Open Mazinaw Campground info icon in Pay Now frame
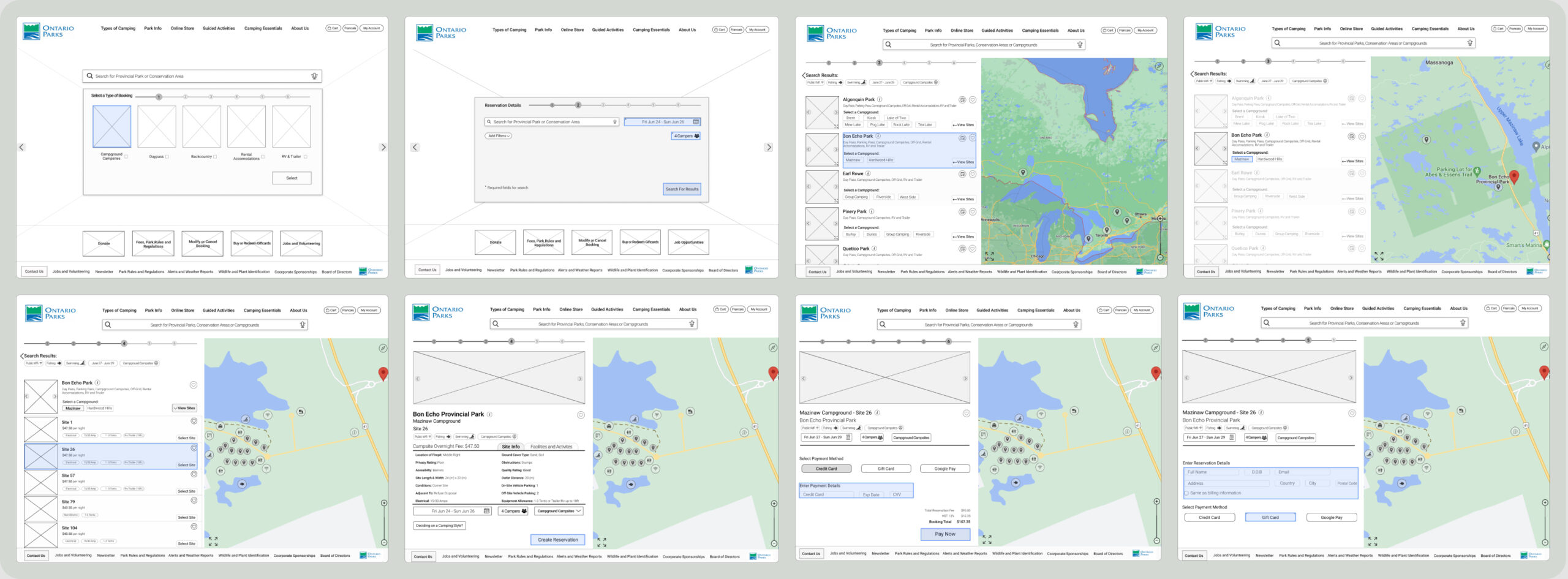This screenshot has width=1568, height=579. [x=877, y=413]
